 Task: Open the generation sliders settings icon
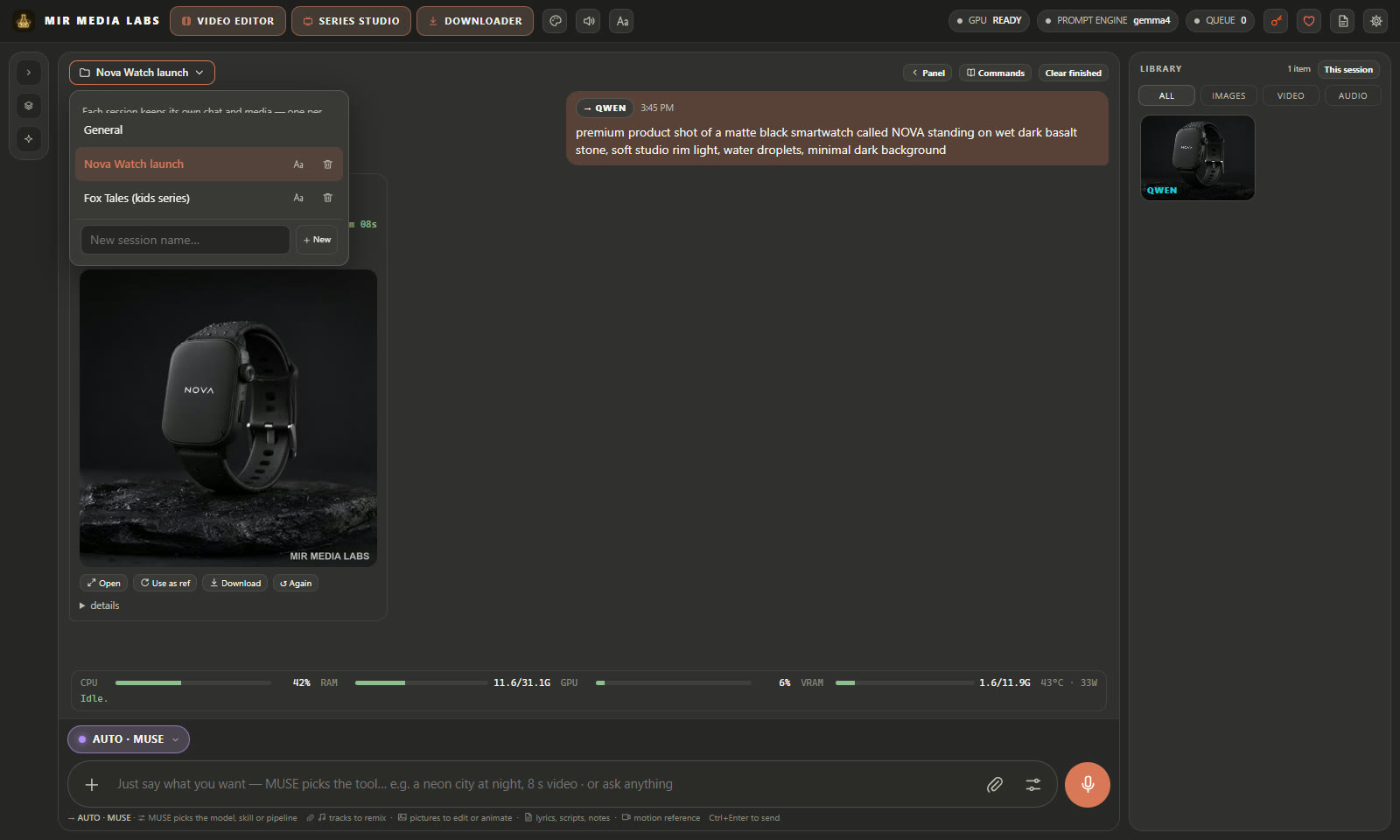click(1033, 785)
